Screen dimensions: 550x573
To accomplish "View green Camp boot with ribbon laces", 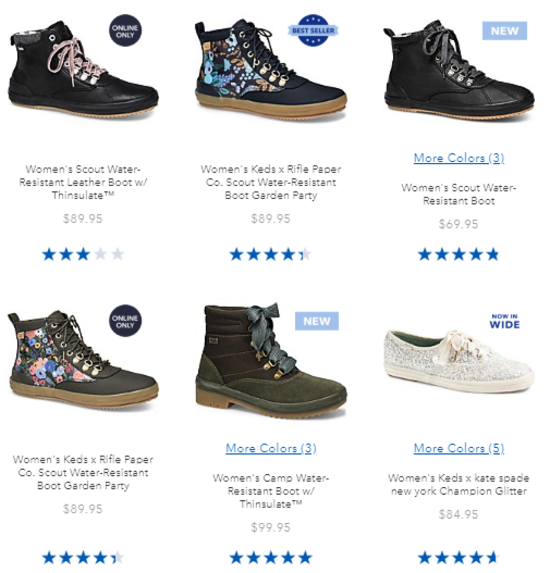I will (x=270, y=360).
